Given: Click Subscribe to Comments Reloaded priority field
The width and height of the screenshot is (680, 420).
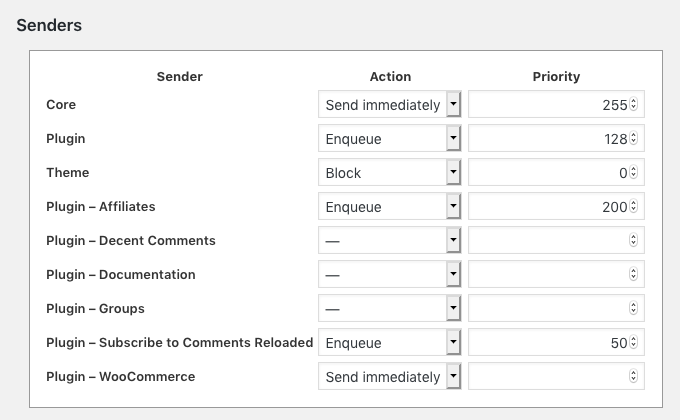Looking at the screenshot, I should coord(556,342).
